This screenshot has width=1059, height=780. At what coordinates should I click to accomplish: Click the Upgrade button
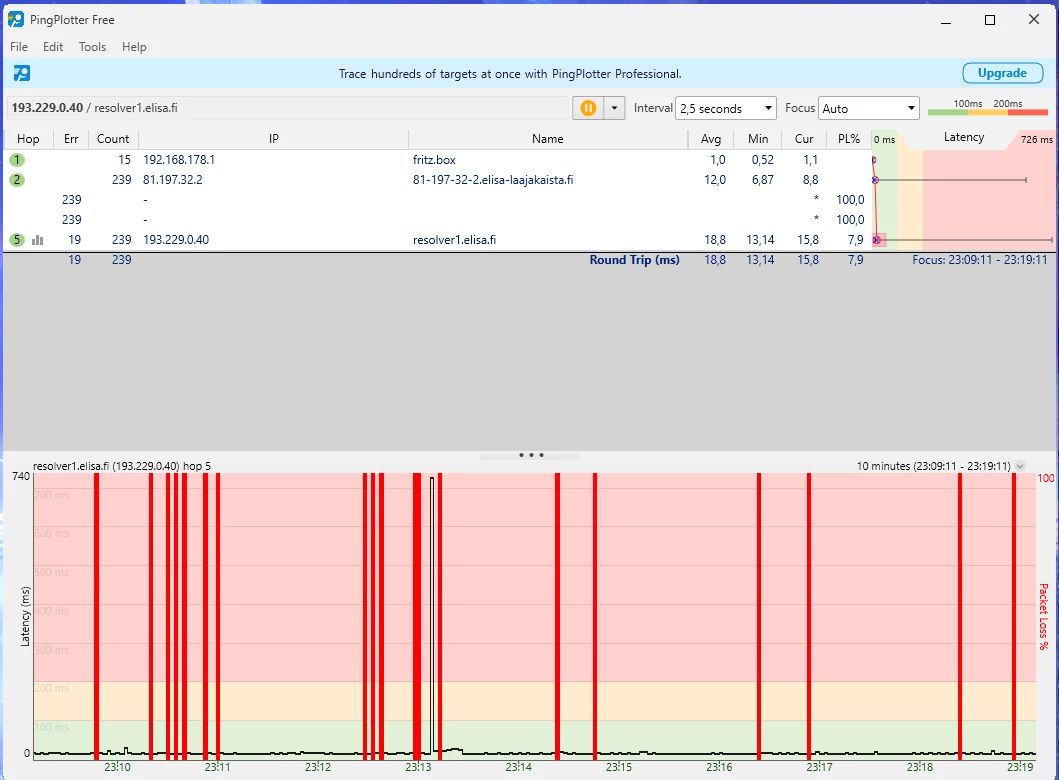click(1002, 73)
